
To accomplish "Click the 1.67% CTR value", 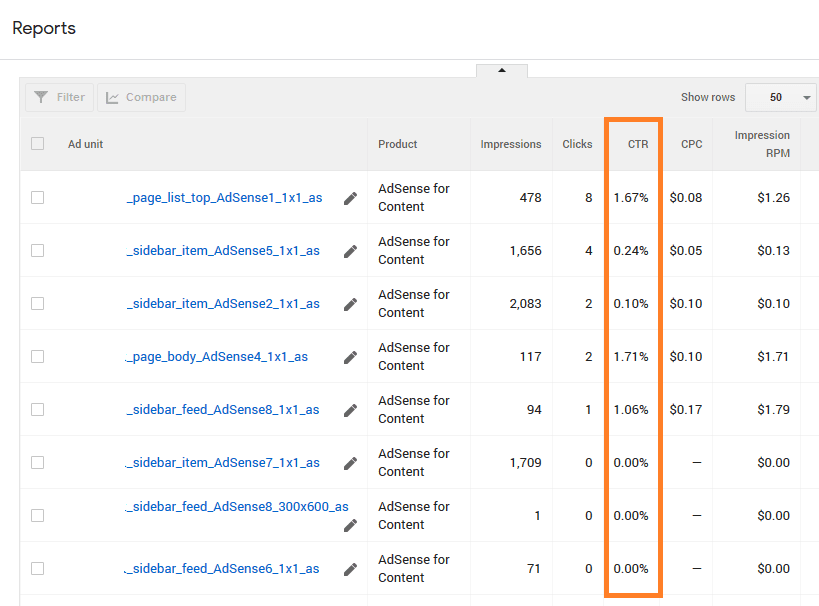I will pyautogui.click(x=631, y=197).
